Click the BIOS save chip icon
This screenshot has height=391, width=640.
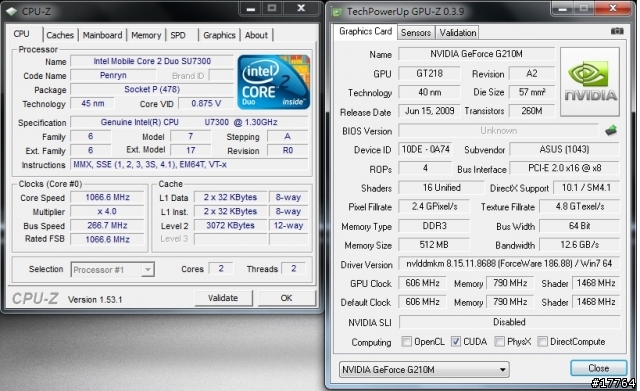click(x=611, y=131)
